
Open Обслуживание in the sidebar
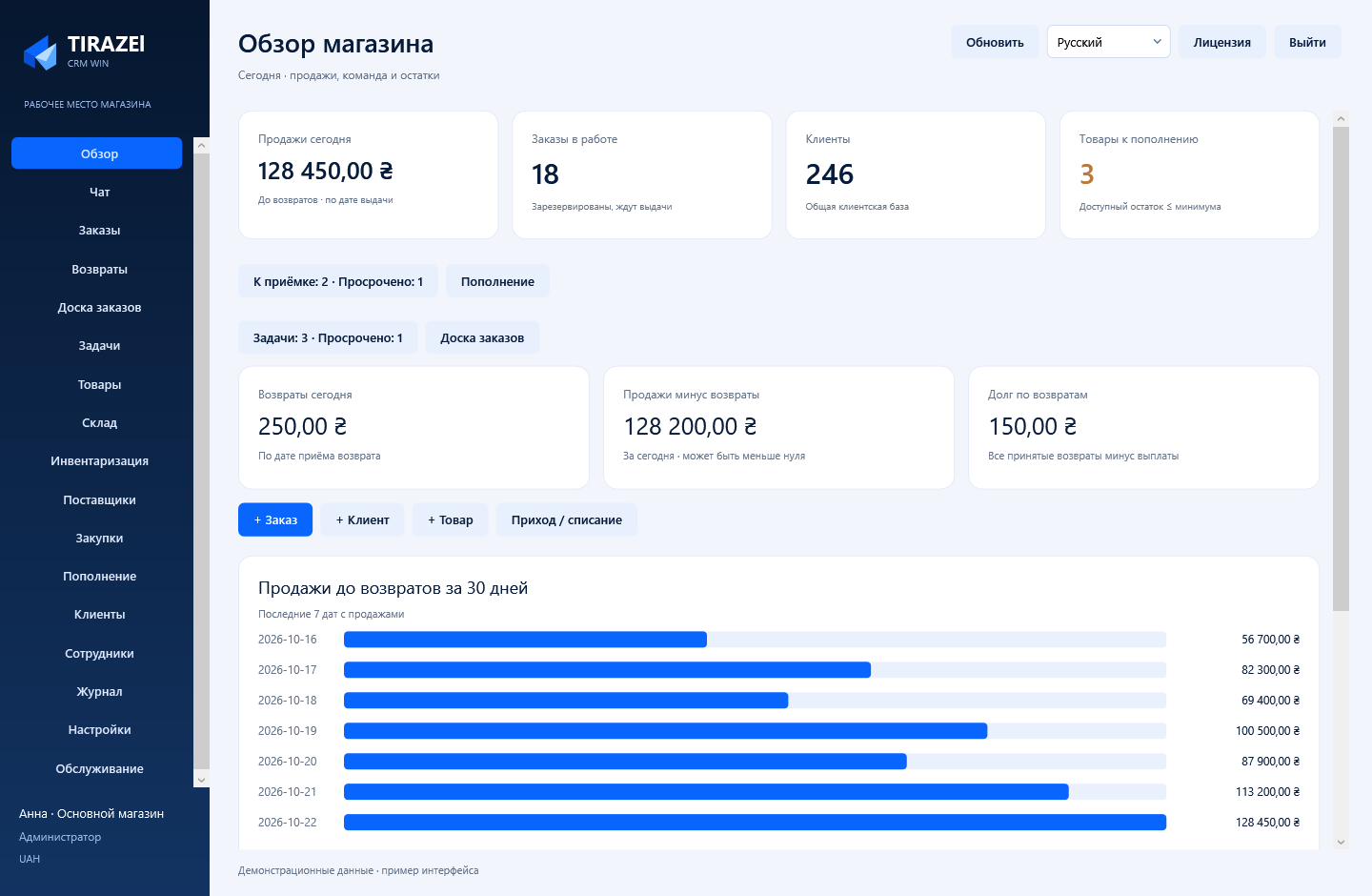tap(97, 768)
